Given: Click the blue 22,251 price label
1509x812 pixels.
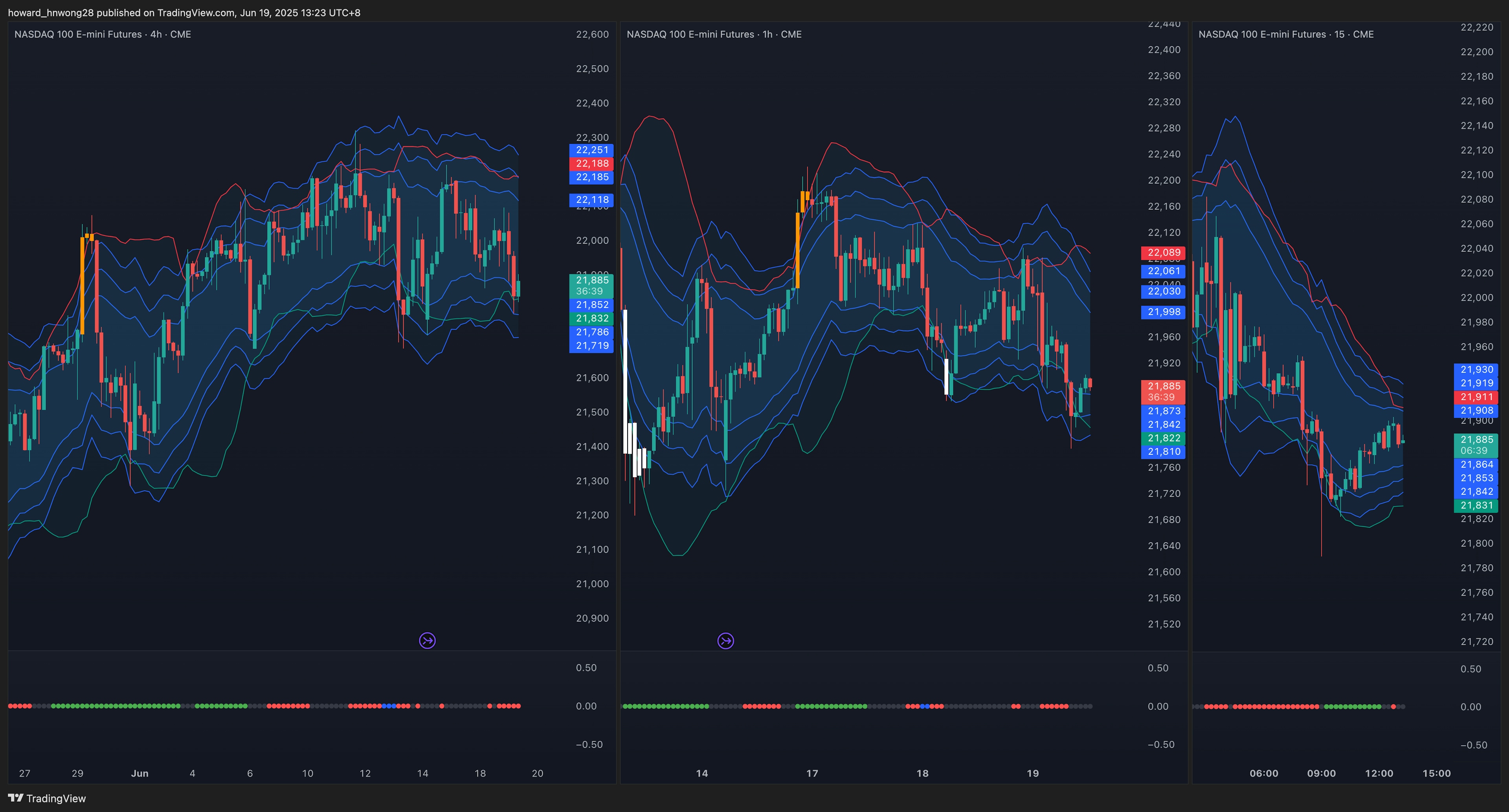Looking at the screenshot, I should (591, 150).
